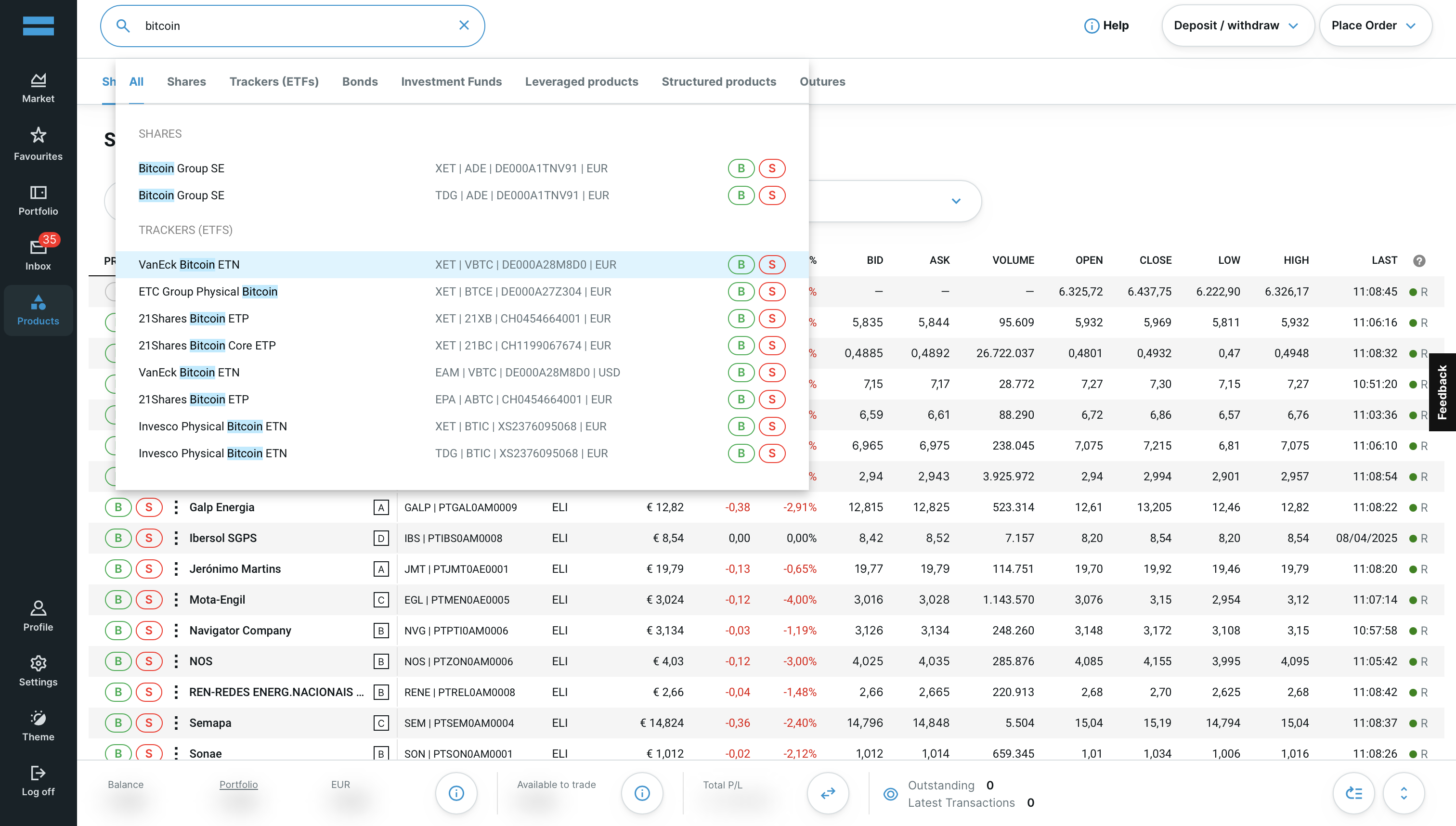Click the hamburger menu icon at top left
Image resolution: width=1456 pixels, height=826 pixels.
(38, 26)
